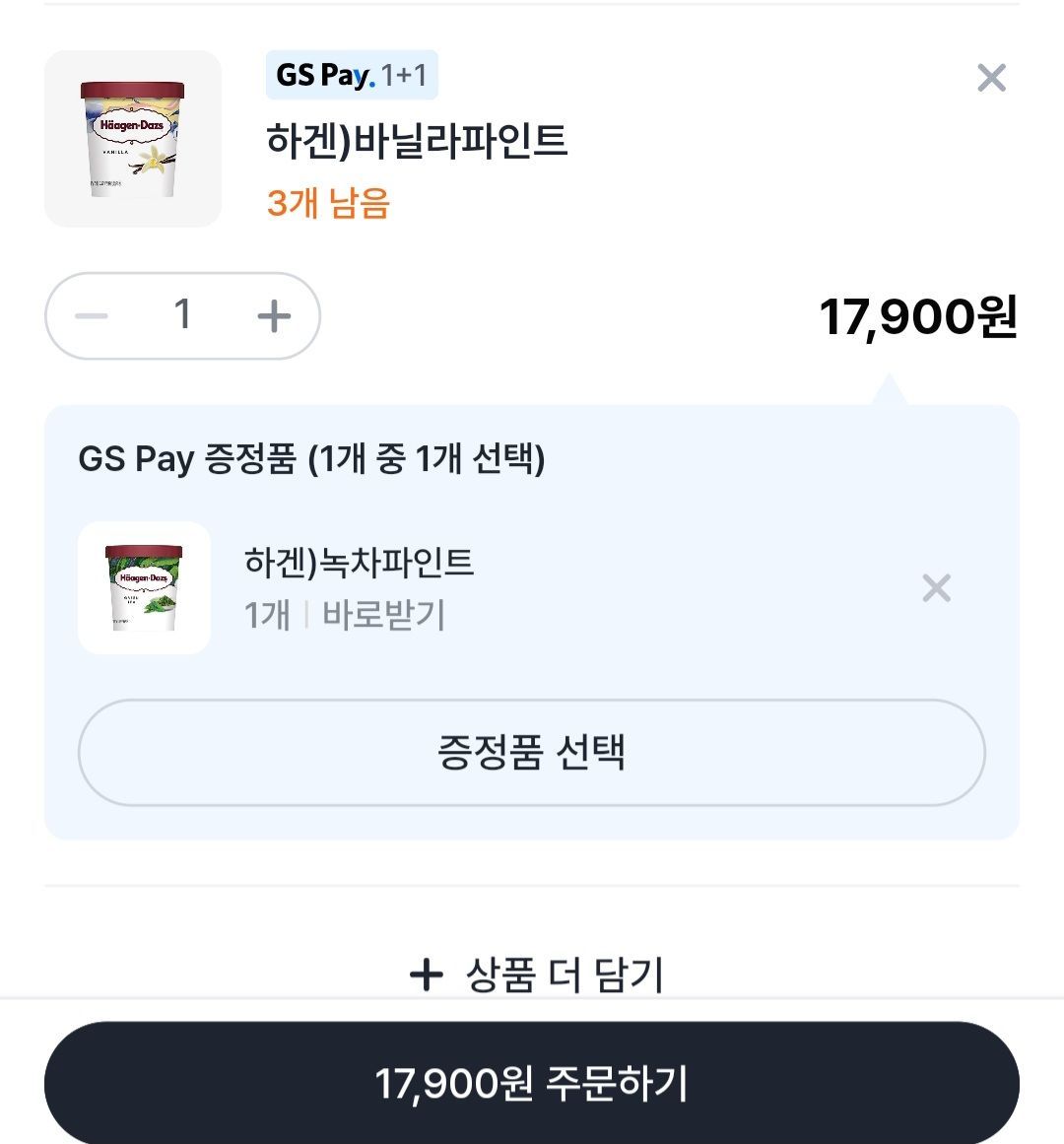
Task: Open the Häagen-Dazs vanilla pint thumbnail
Action: click(x=133, y=139)
